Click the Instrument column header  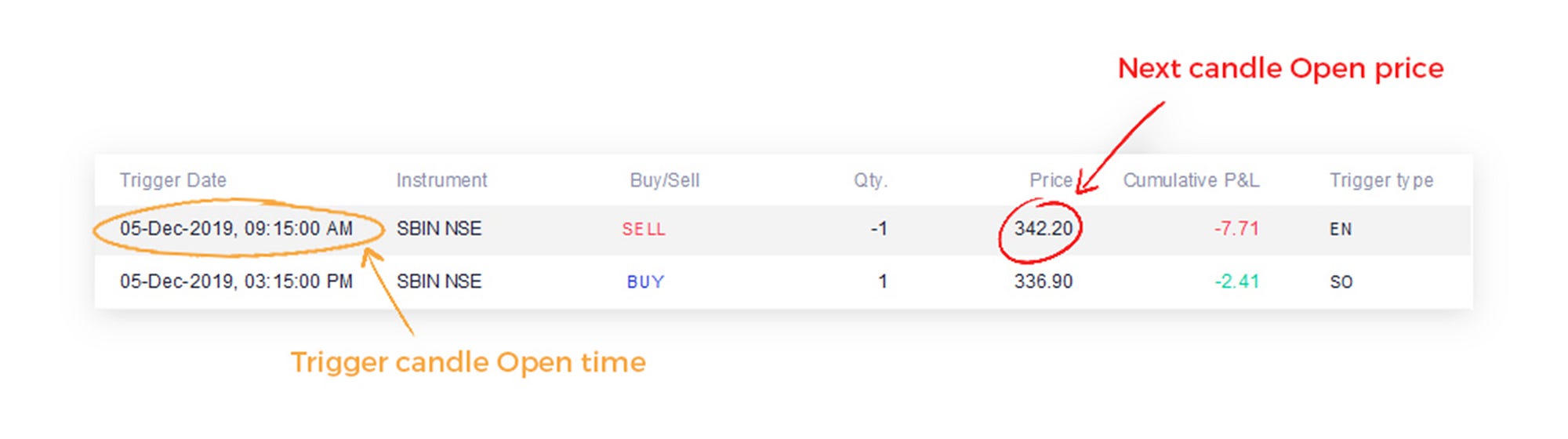click(x=441, y=180)
